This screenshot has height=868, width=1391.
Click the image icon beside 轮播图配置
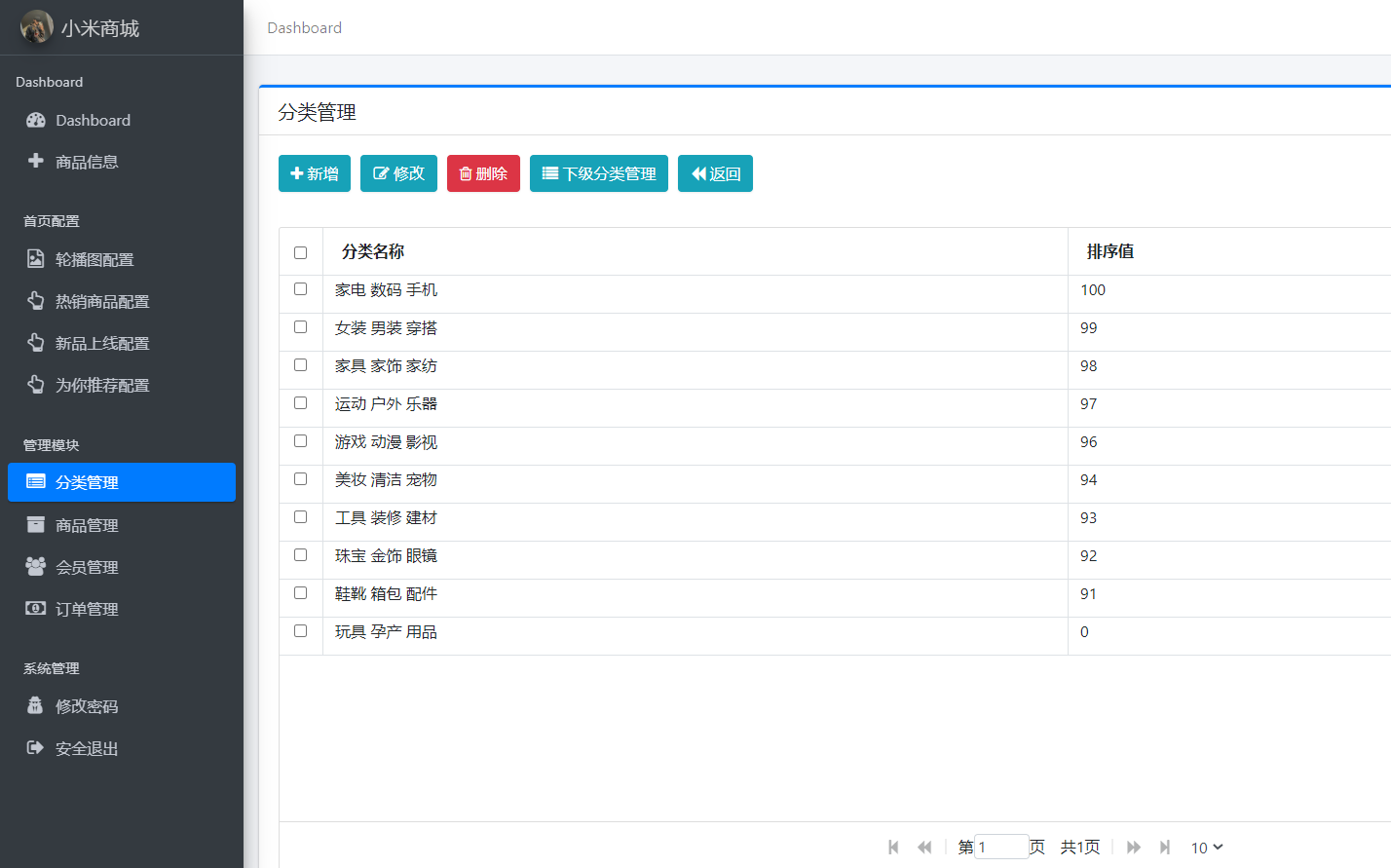36,258
